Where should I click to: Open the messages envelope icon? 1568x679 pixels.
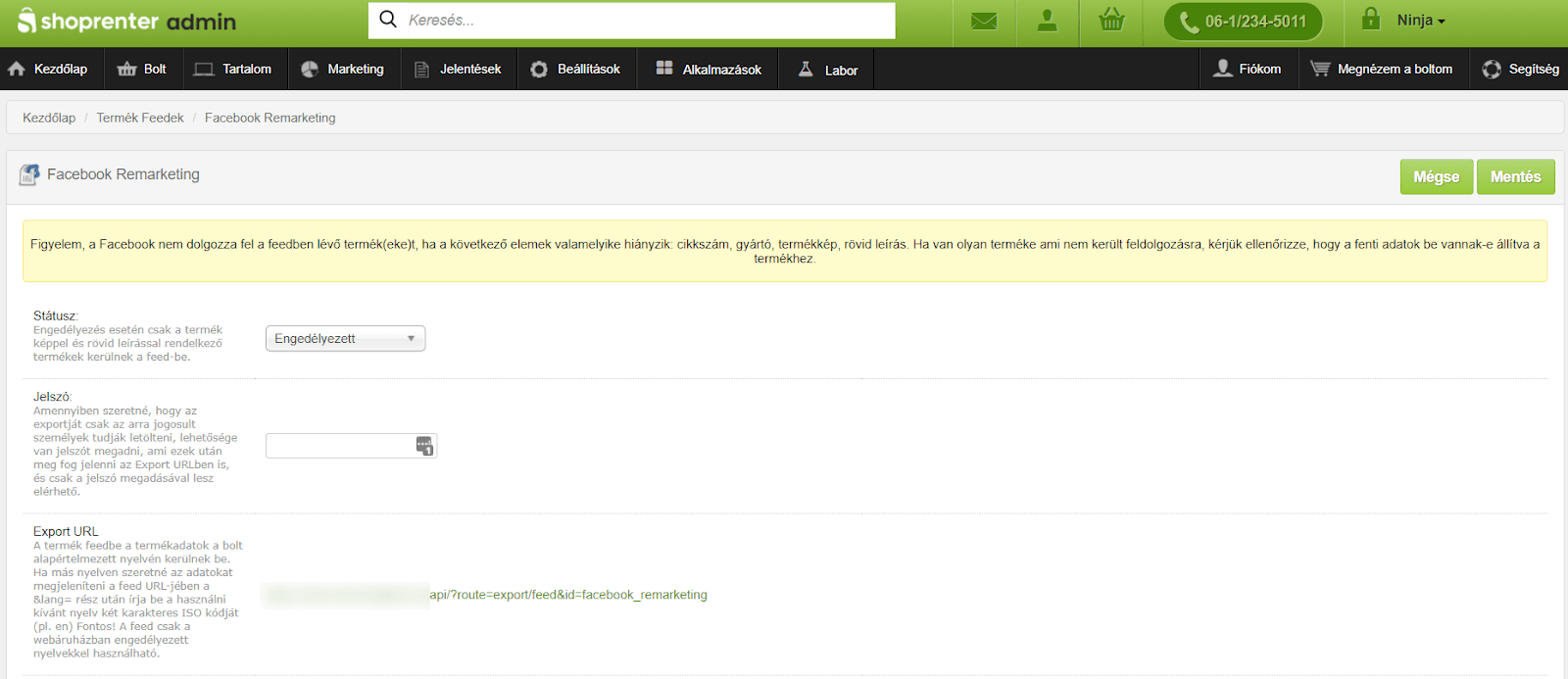984,21
